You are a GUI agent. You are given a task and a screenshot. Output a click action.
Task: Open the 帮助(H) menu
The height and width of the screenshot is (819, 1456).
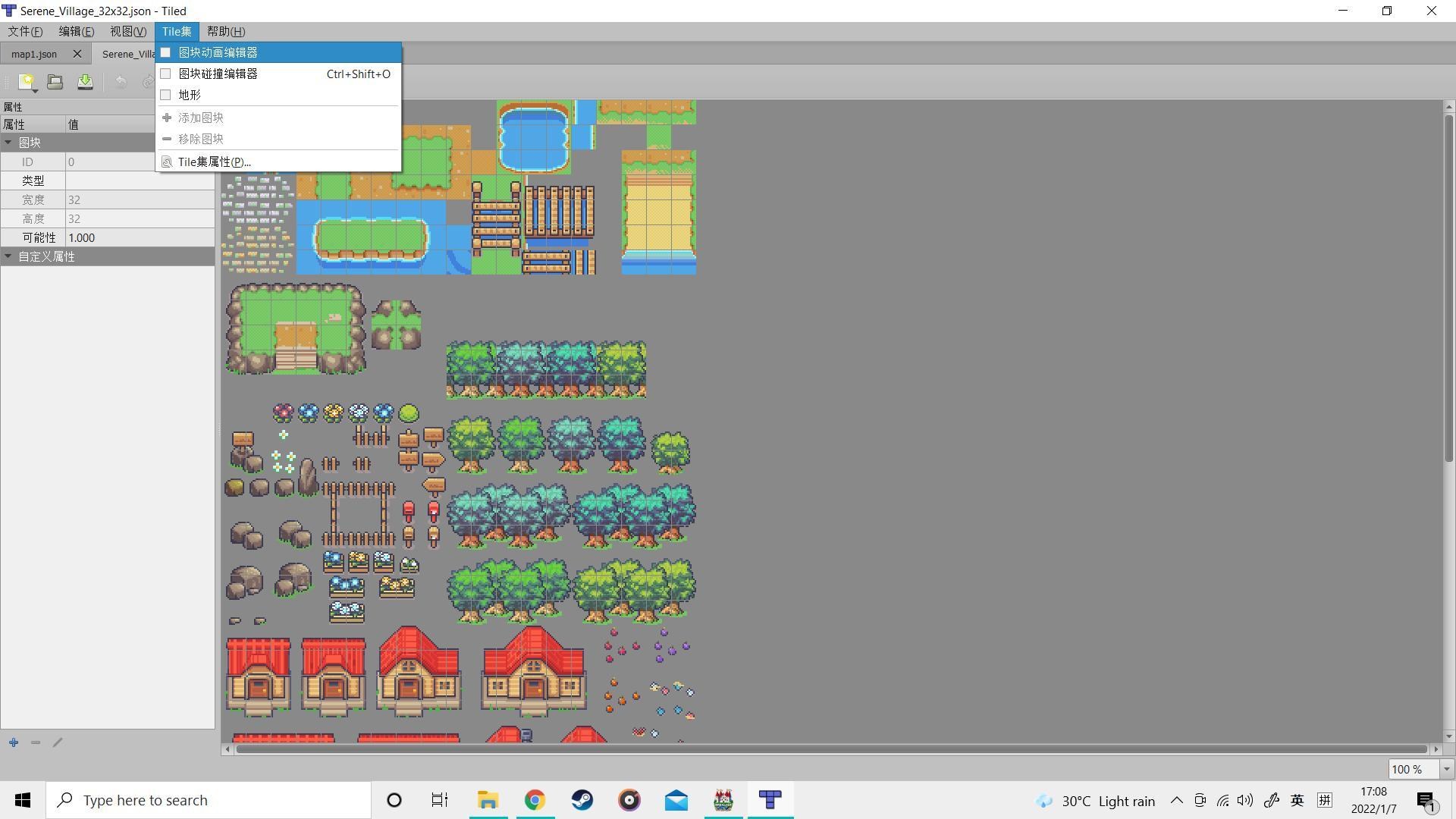[x=225, y=31]
